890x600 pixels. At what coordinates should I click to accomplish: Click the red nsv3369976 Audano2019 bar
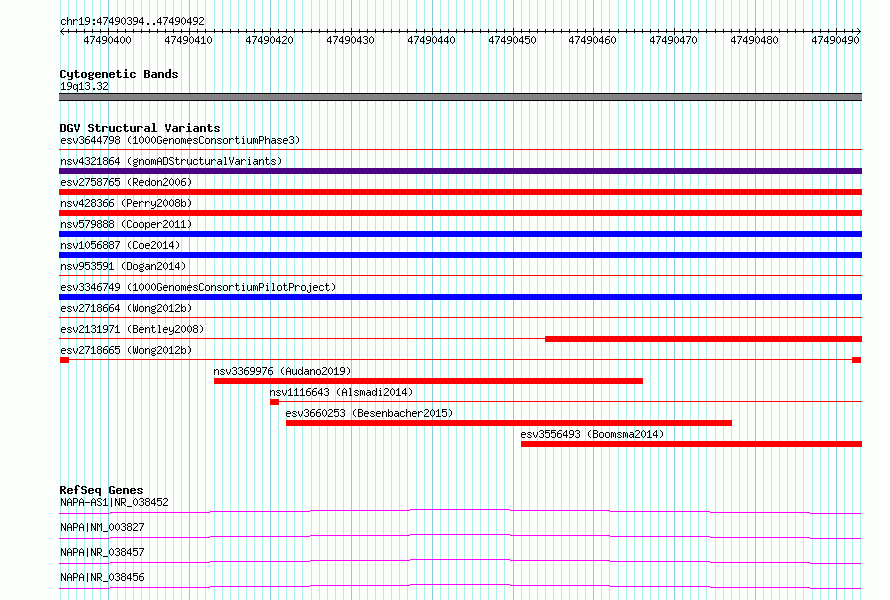pos(428,381)
